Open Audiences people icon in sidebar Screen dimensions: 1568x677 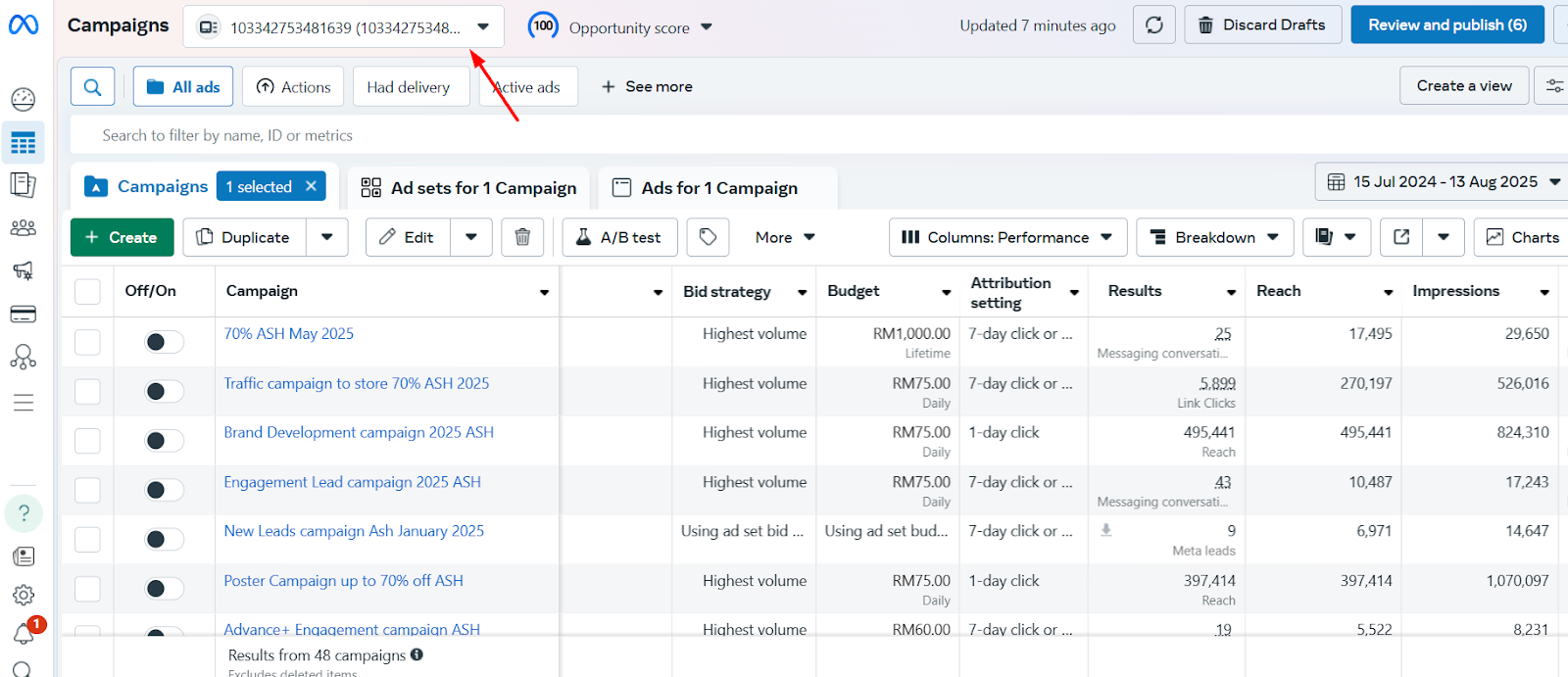24,228
